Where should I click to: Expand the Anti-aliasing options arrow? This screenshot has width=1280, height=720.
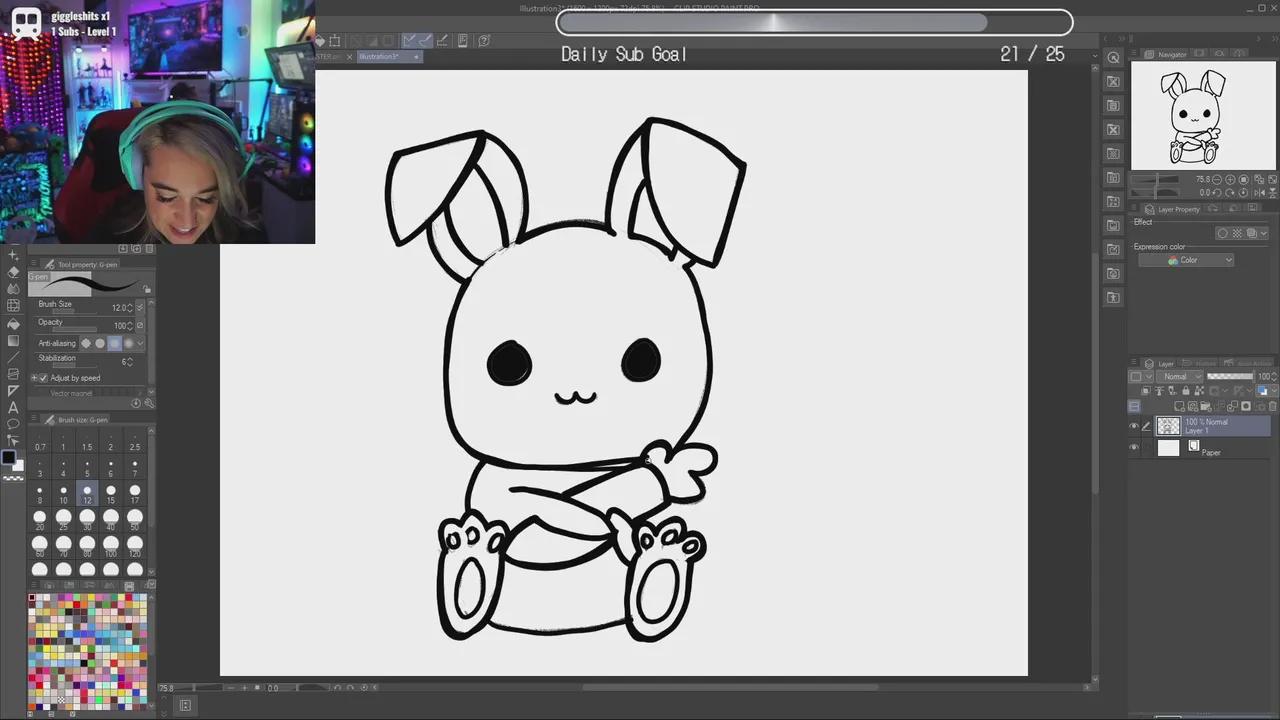pyautogui.click(x=141, y=343)
